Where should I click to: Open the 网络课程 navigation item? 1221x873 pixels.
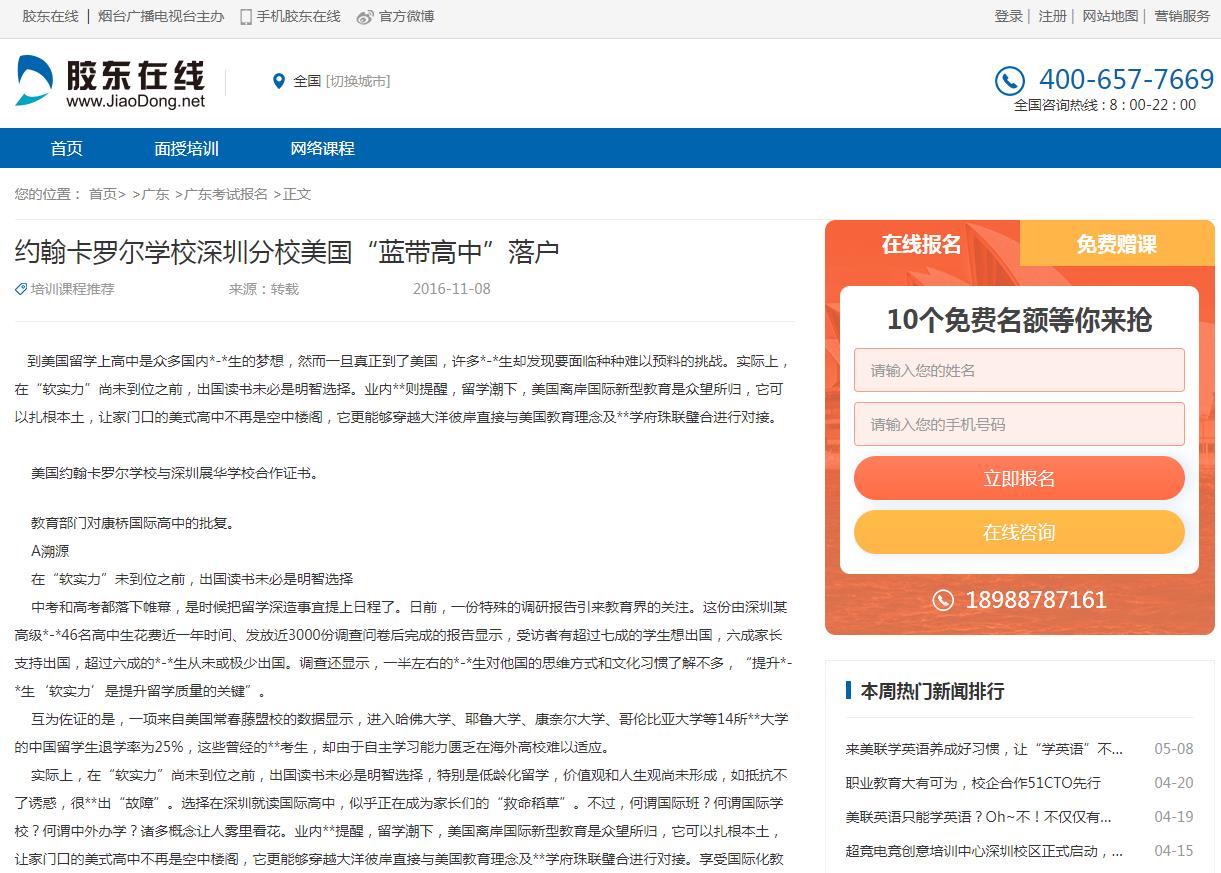coord(323,148)
